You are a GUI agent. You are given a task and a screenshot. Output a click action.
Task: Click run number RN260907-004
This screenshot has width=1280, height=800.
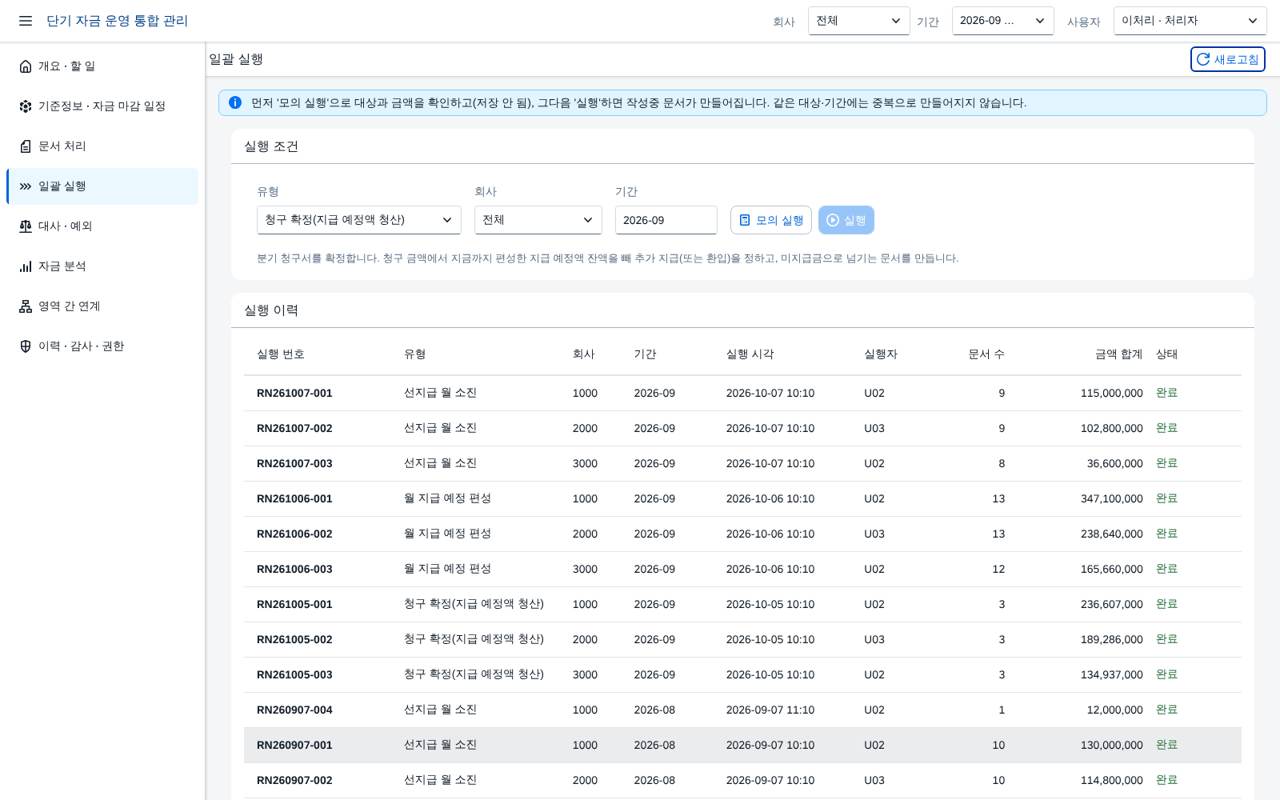[294, 710]
